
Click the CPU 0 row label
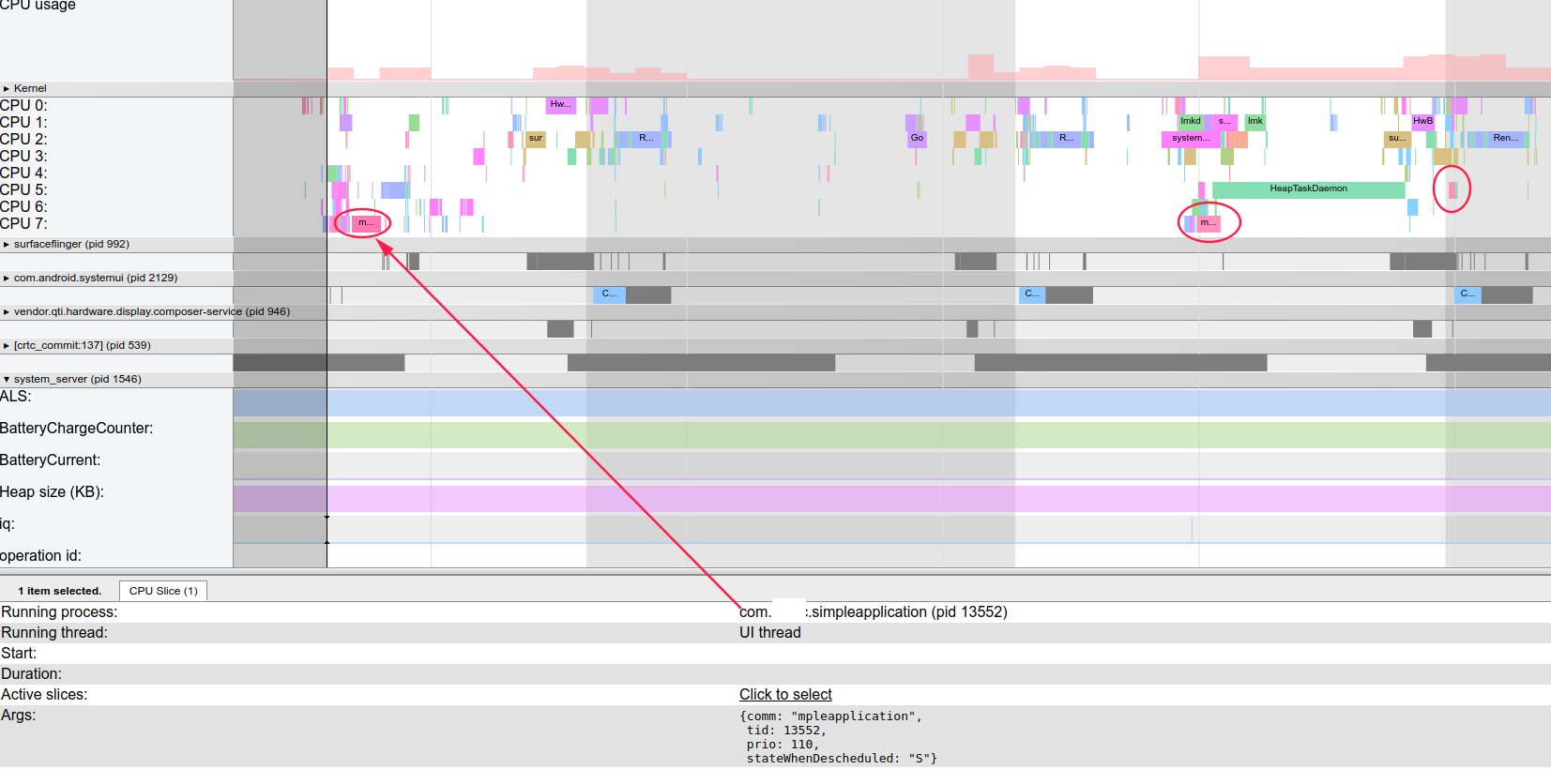pyautogui.click(x=23, y=106)
